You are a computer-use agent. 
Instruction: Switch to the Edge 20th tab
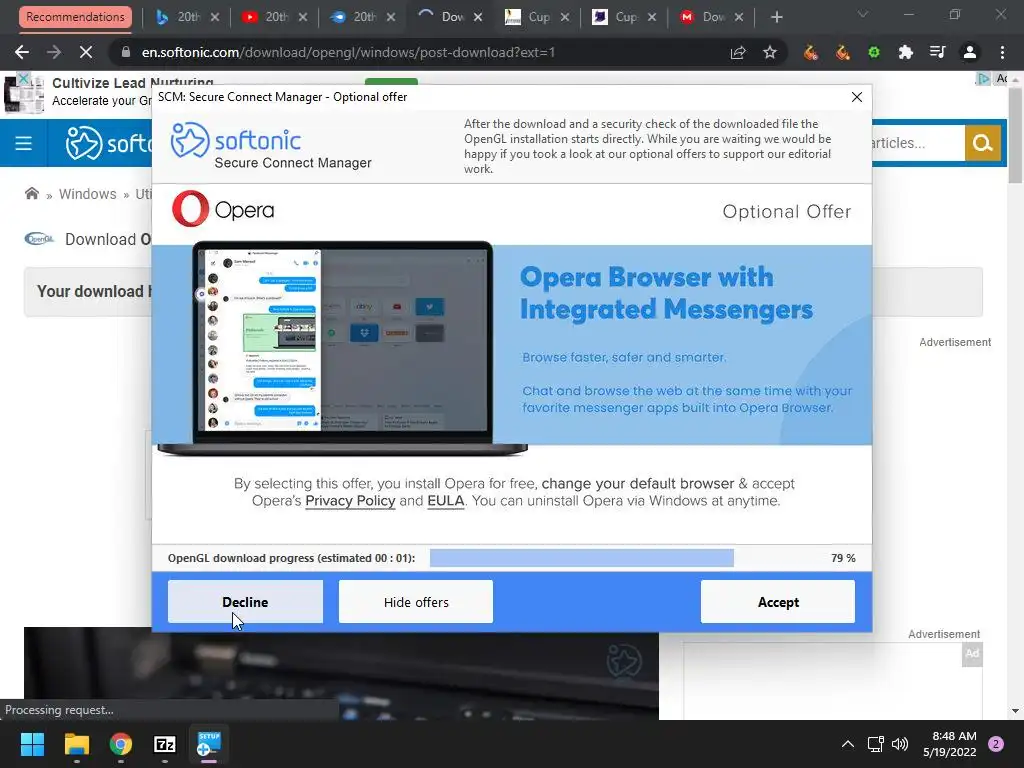tap(354, 17)
